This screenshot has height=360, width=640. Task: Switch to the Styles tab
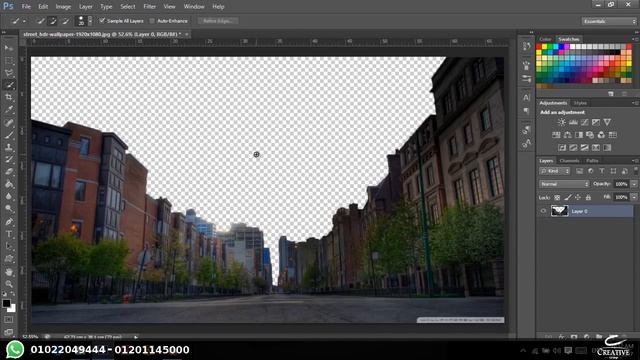point(580,103)
